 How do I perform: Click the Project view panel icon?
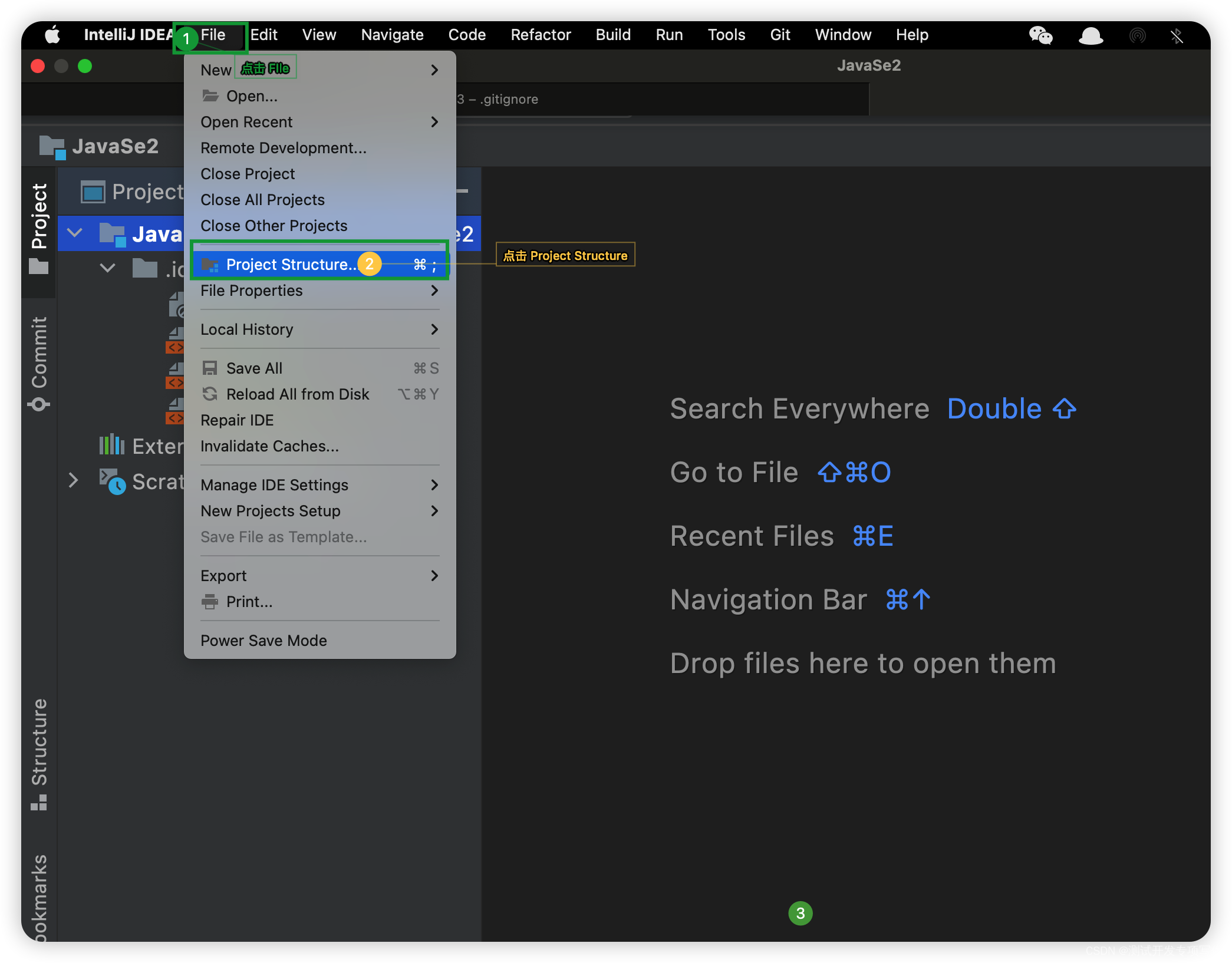click(93, 192)
